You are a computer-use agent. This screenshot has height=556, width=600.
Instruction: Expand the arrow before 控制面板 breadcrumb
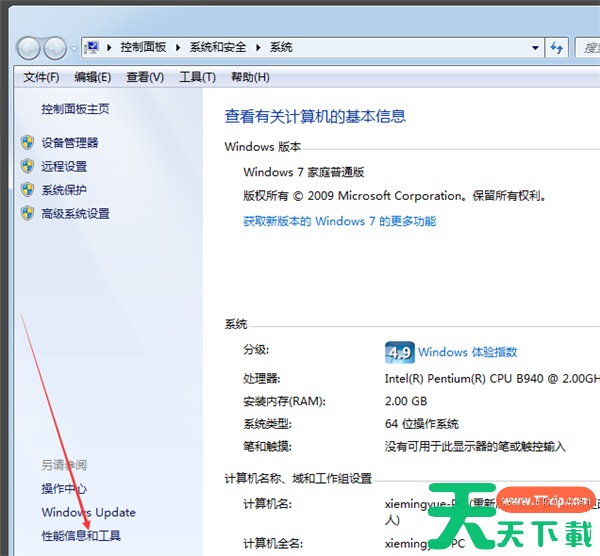pos(109,47)
